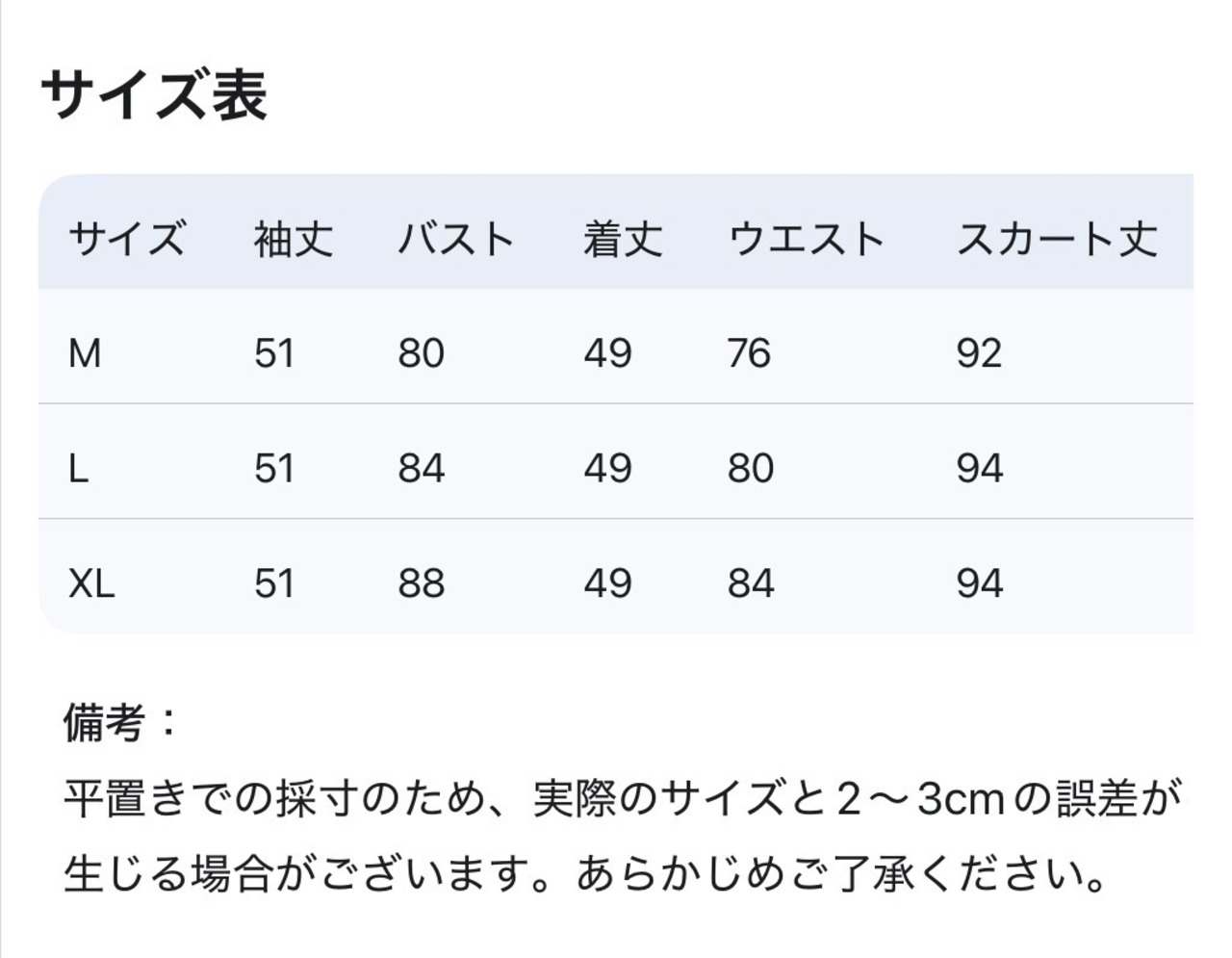Select the サイズ column header

[x=126, y=239]
